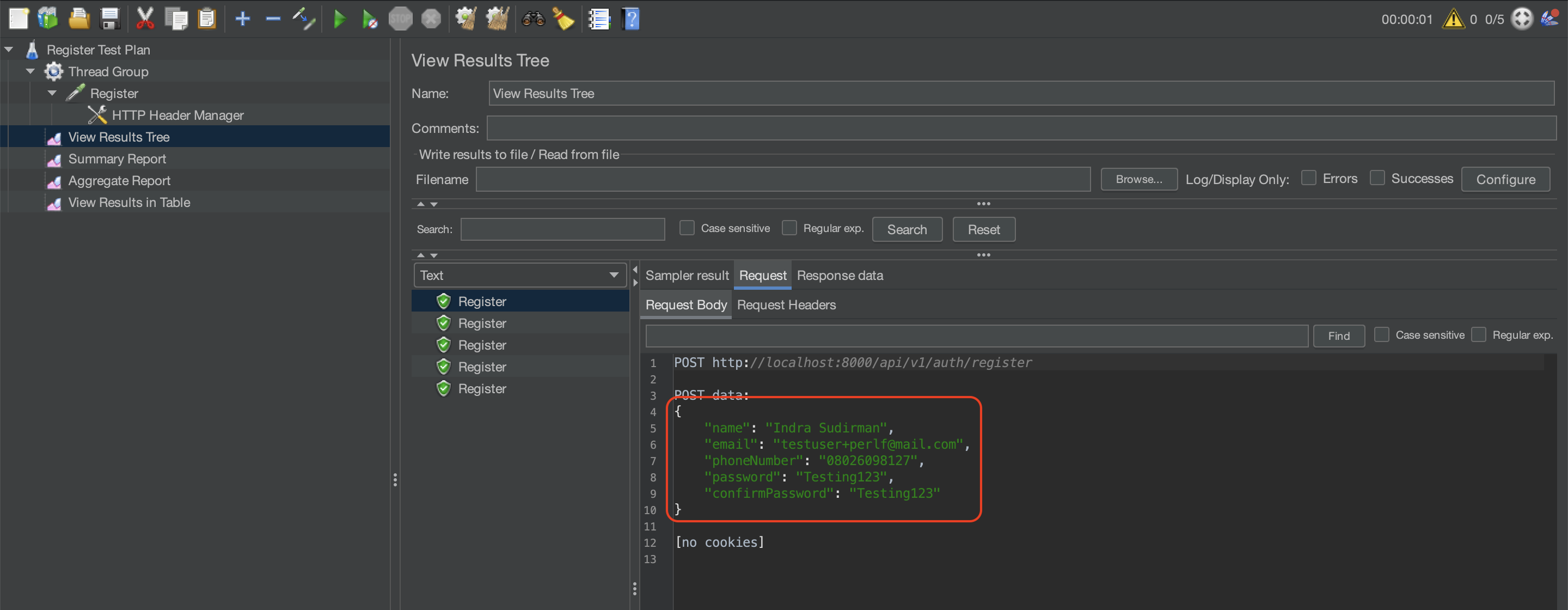Viewport: 1568px width, 610px height.
Task: Click the Cut scissors icon in toolbar
Action: click(x=145, y=19)
